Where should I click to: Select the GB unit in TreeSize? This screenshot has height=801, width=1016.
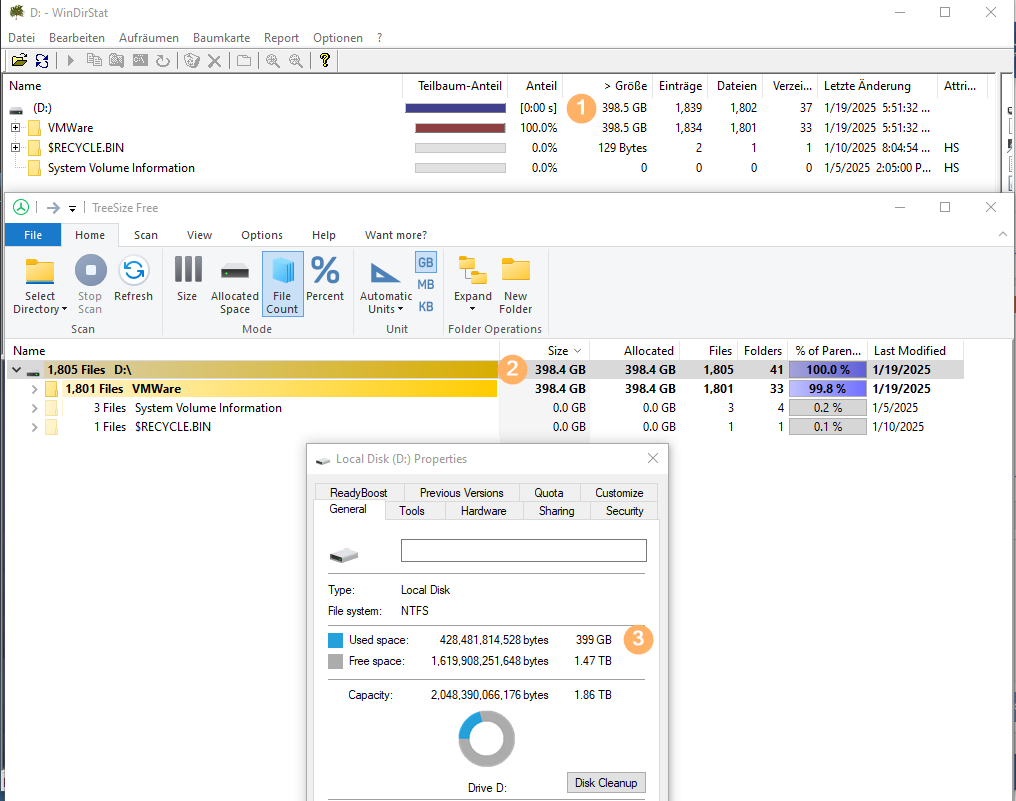426,262
